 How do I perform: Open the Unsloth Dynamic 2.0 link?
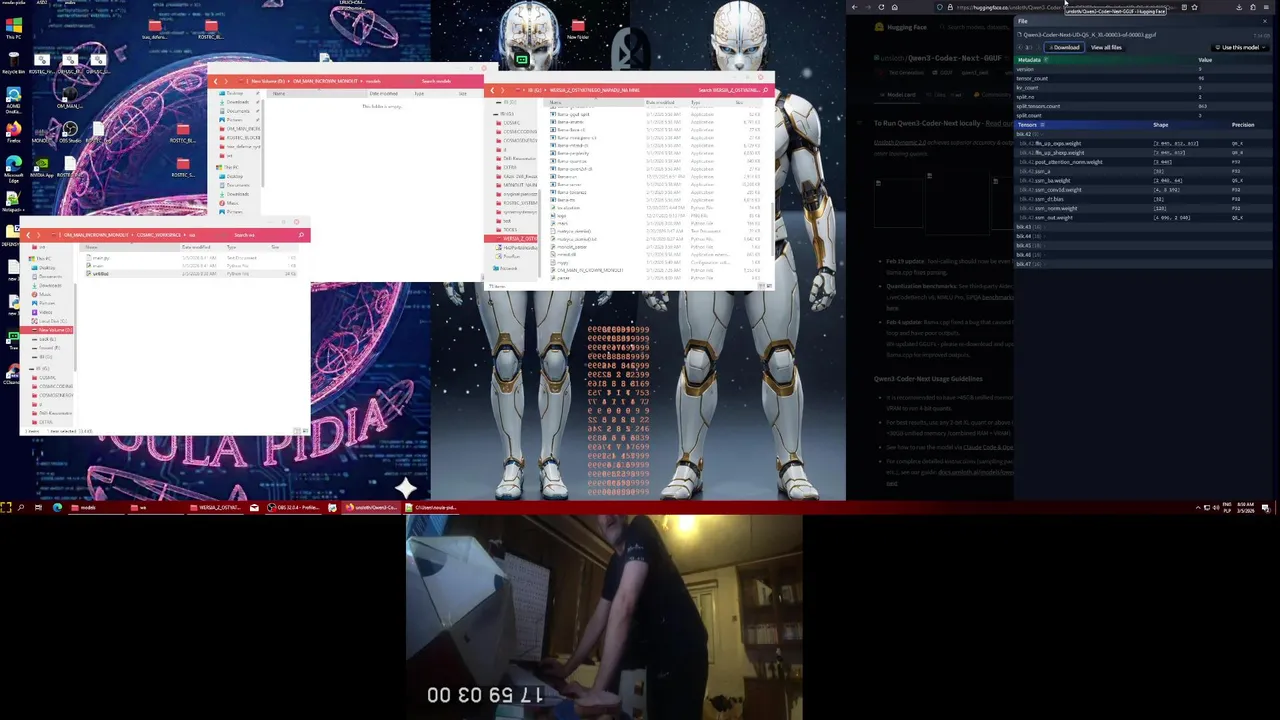(x=900, y=142)
